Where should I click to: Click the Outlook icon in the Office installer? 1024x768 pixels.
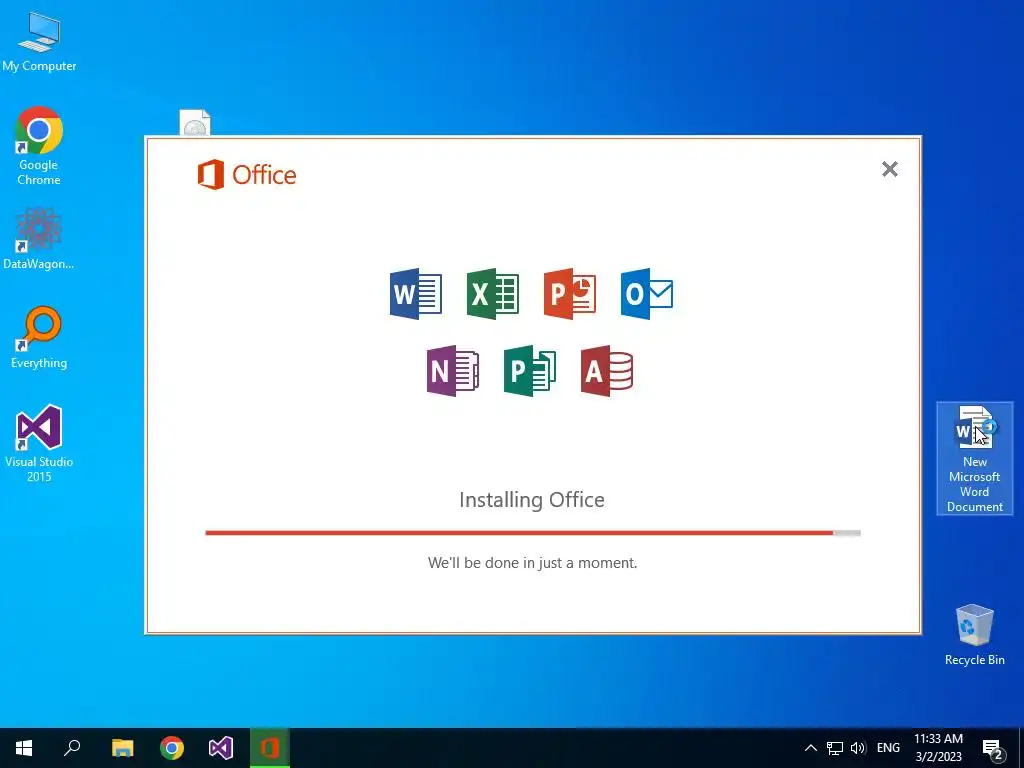(647, 293)
